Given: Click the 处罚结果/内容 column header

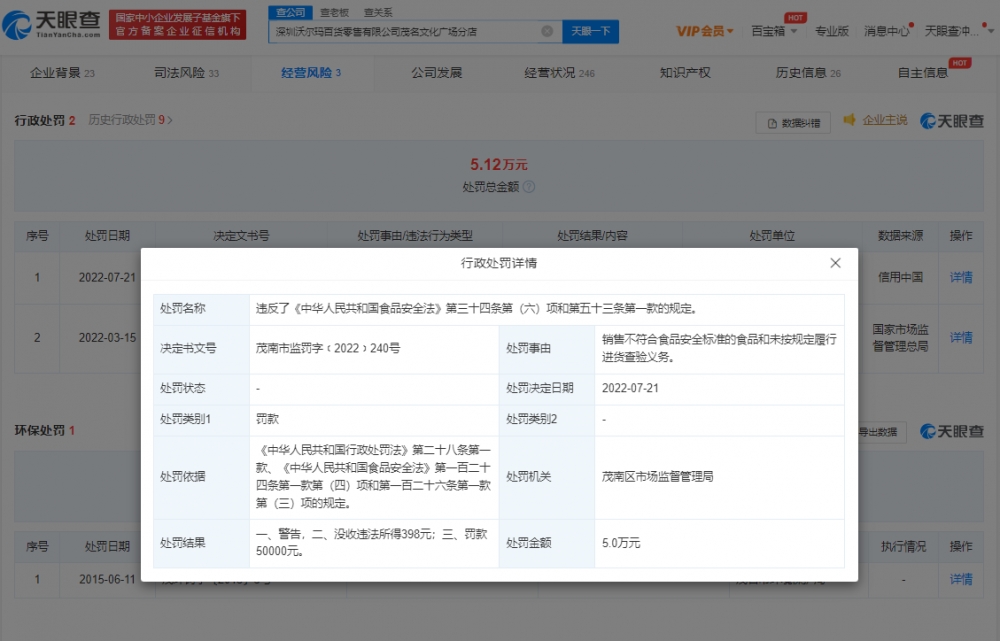Looking at the screenshot, I should (x=592, y=236).
